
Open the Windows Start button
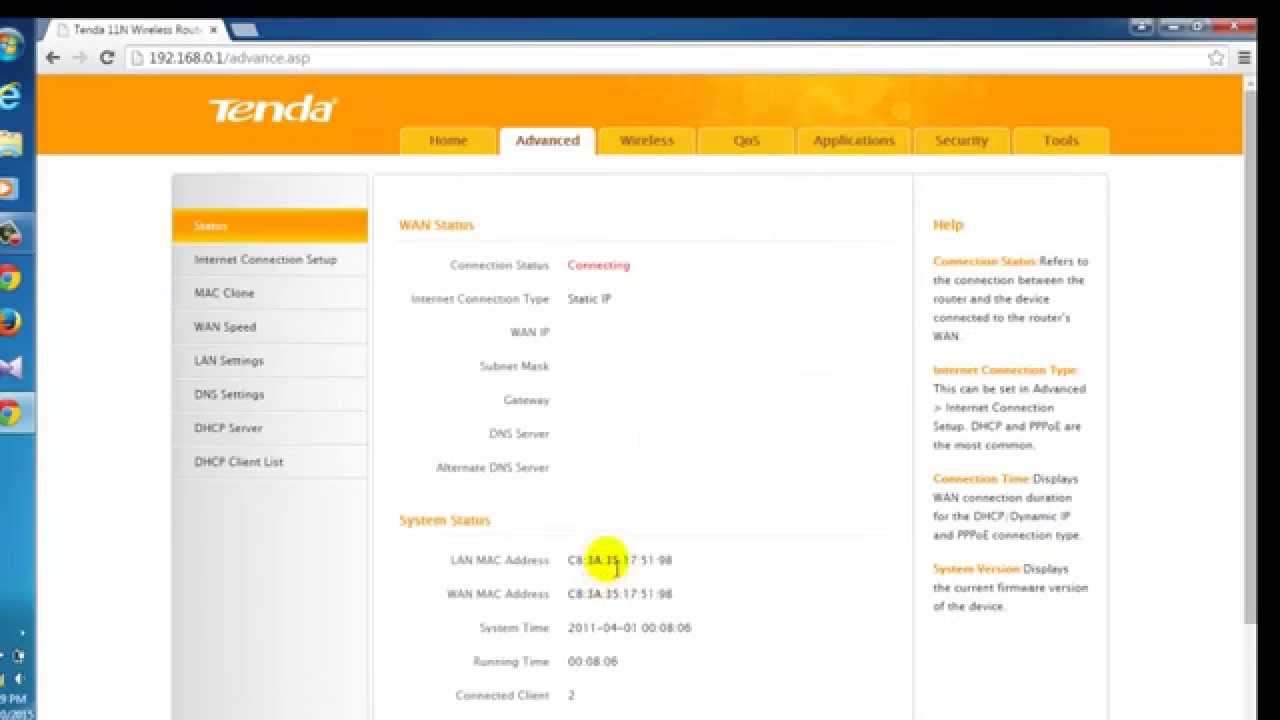[x=10, y=45]
